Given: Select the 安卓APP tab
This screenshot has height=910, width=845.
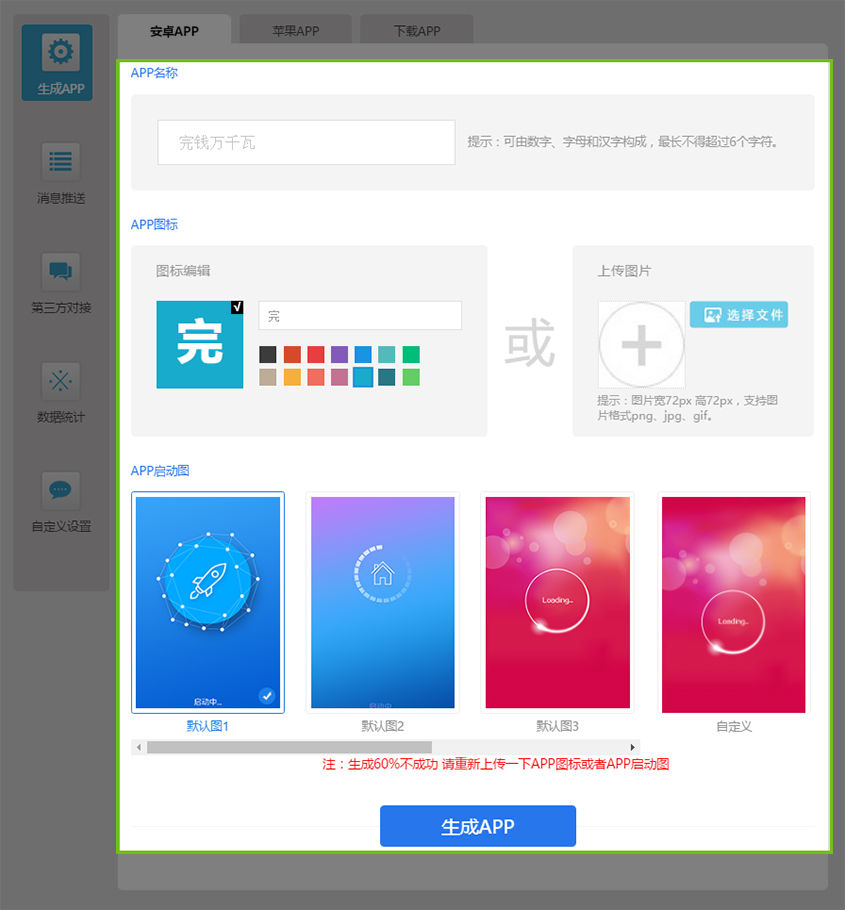Looking at the screenshot, I should click(174, 31).
